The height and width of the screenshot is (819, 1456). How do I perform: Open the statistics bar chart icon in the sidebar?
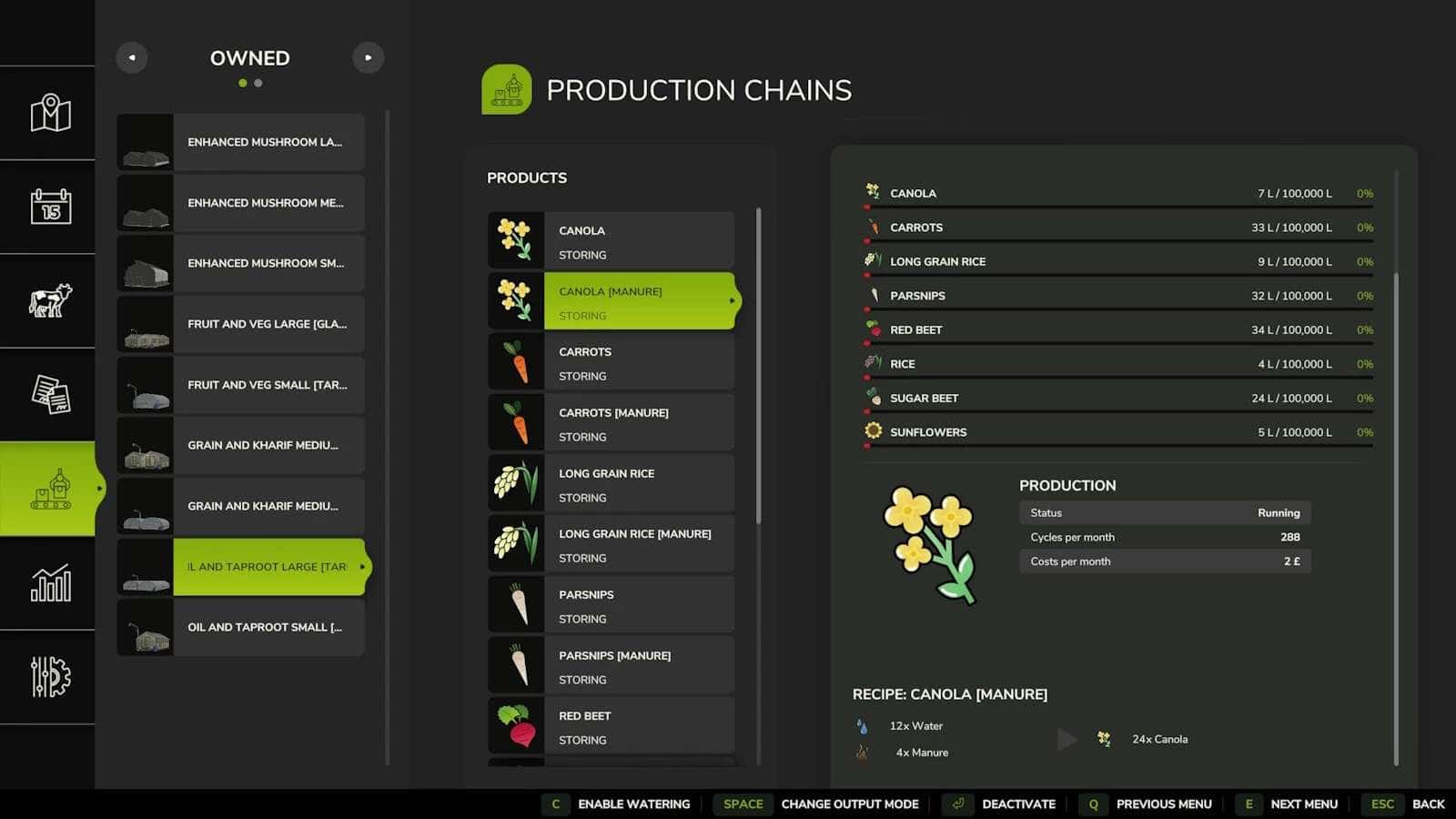click(50, 582)
